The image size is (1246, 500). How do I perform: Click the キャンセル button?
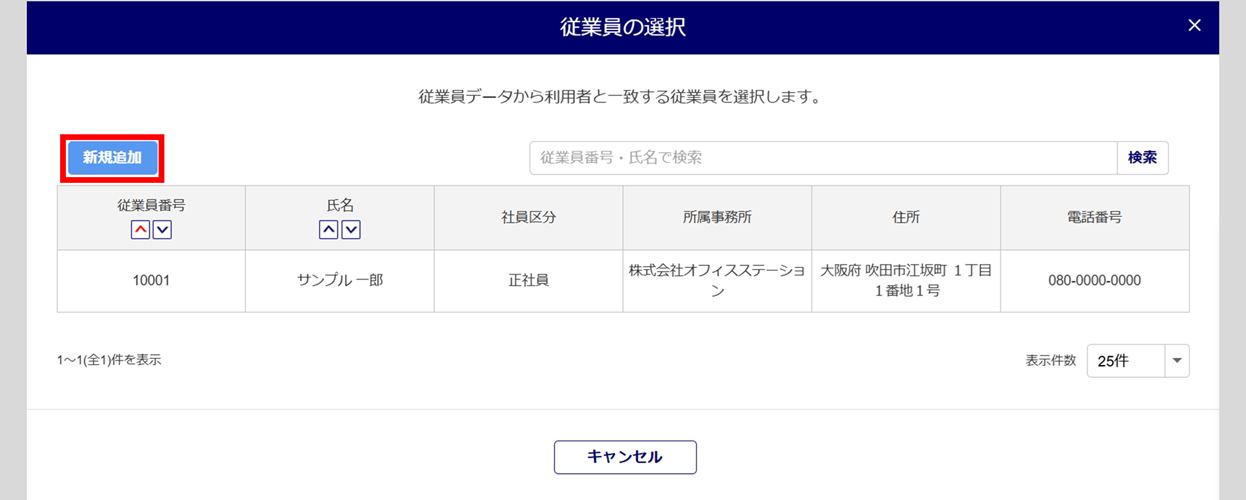[625, 457]
